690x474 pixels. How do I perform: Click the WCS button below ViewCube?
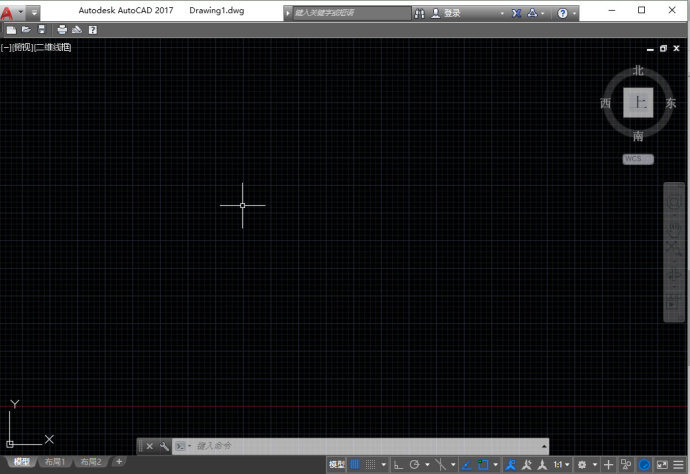point(638,159)
